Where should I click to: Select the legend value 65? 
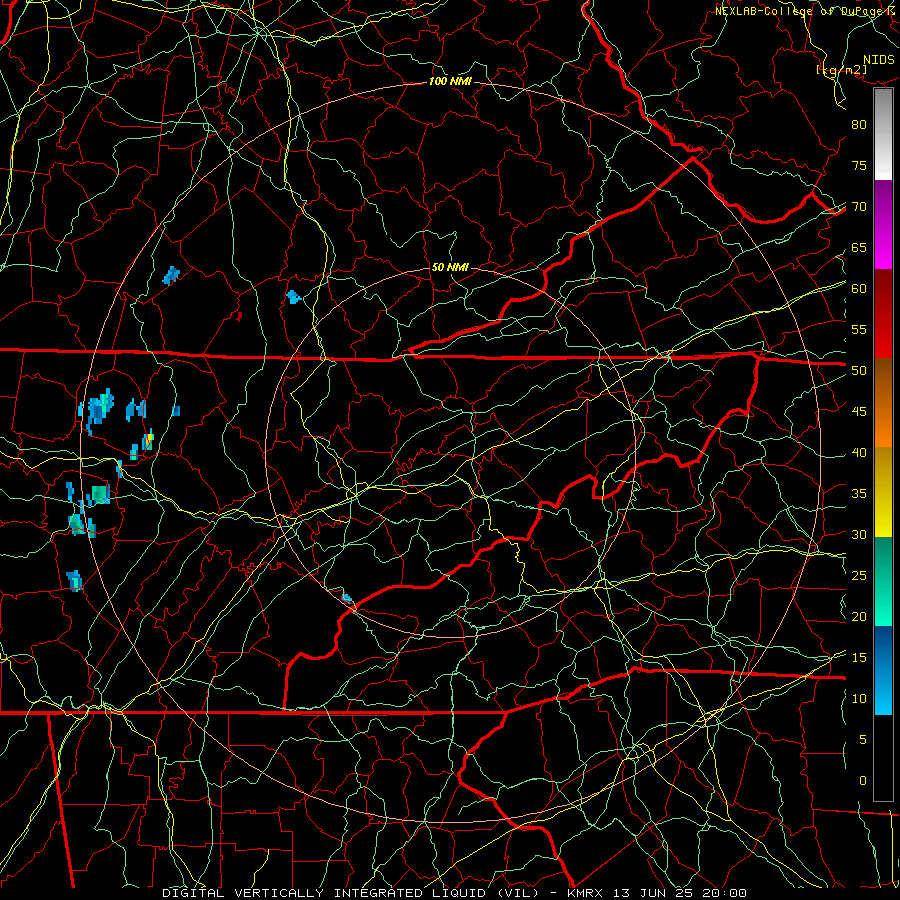click(859, 248)
